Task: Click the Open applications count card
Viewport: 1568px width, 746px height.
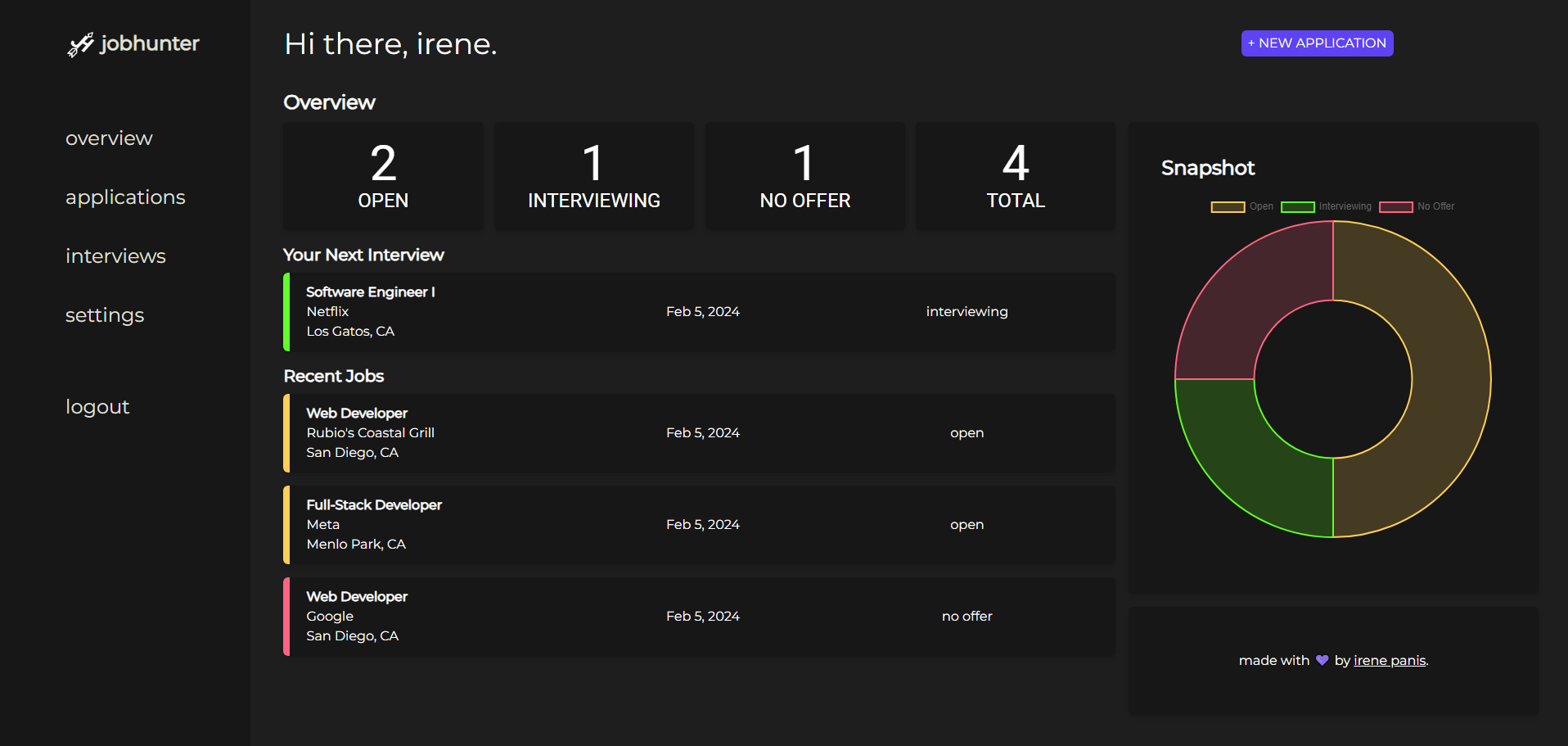Action: pyautogui.click(x=383, y=176)
